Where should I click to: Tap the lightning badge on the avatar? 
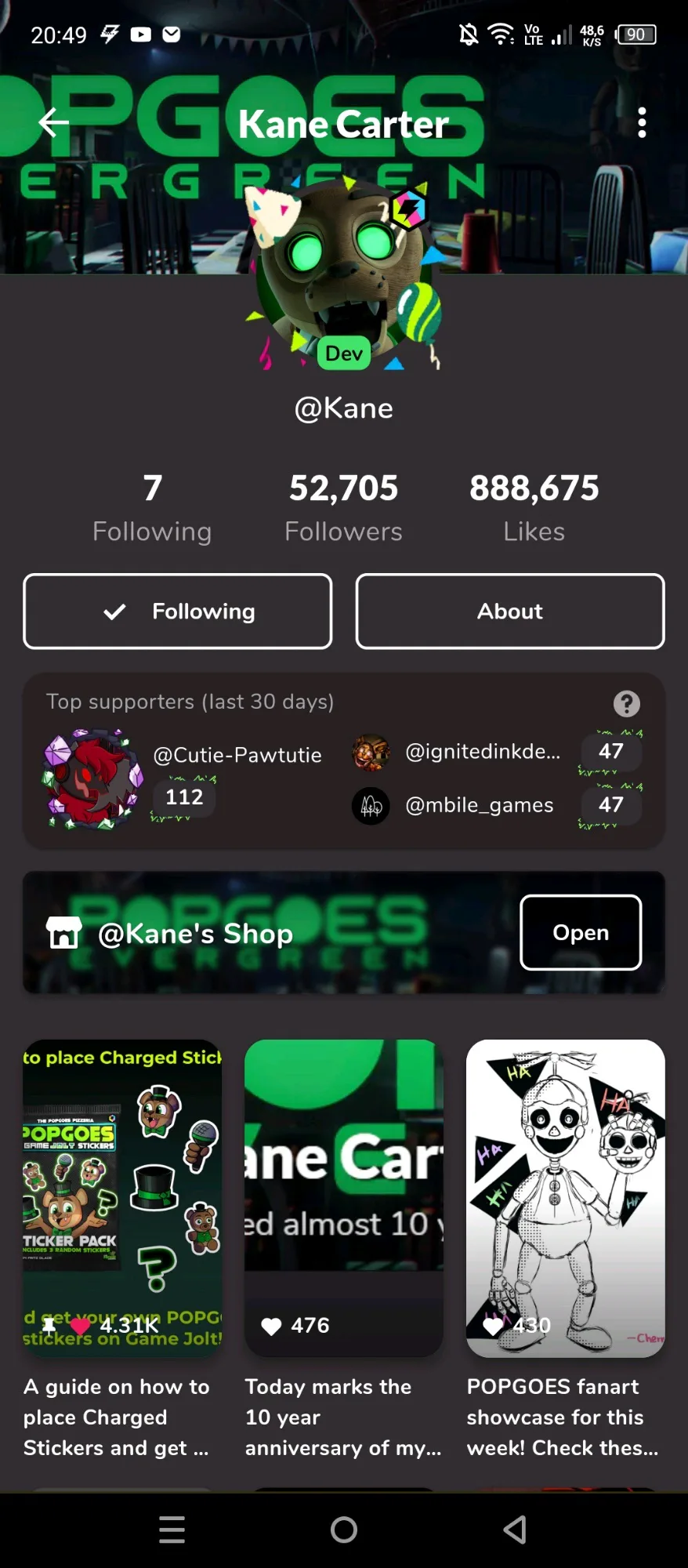coord(408,209)
